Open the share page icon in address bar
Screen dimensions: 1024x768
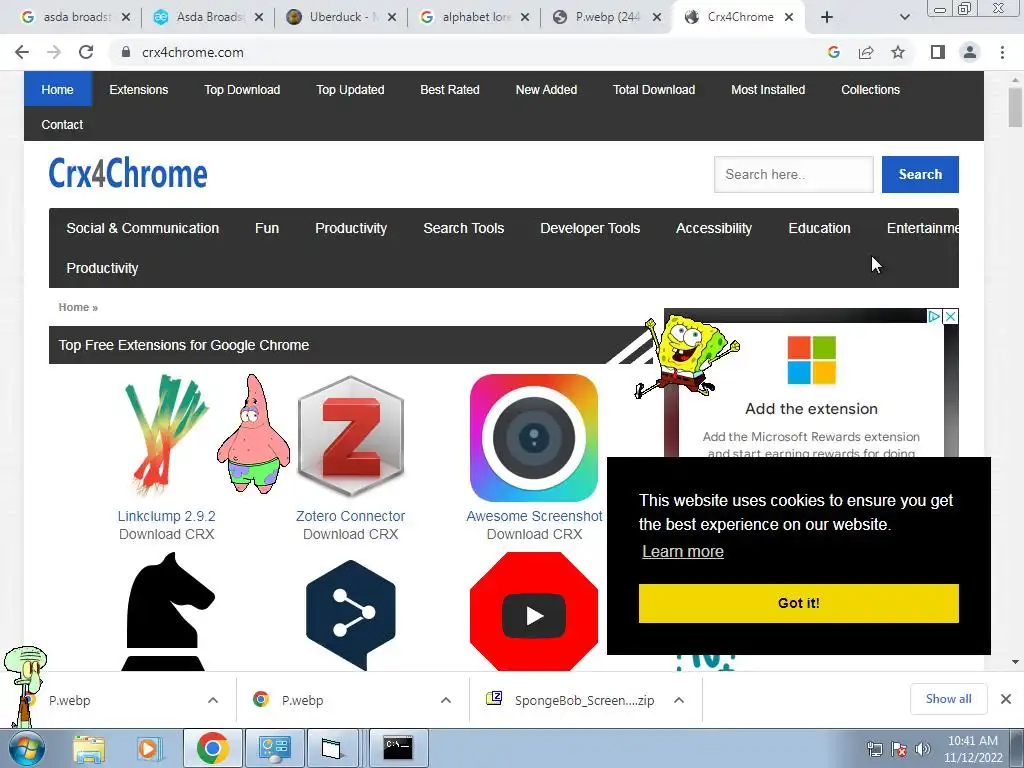866,52
